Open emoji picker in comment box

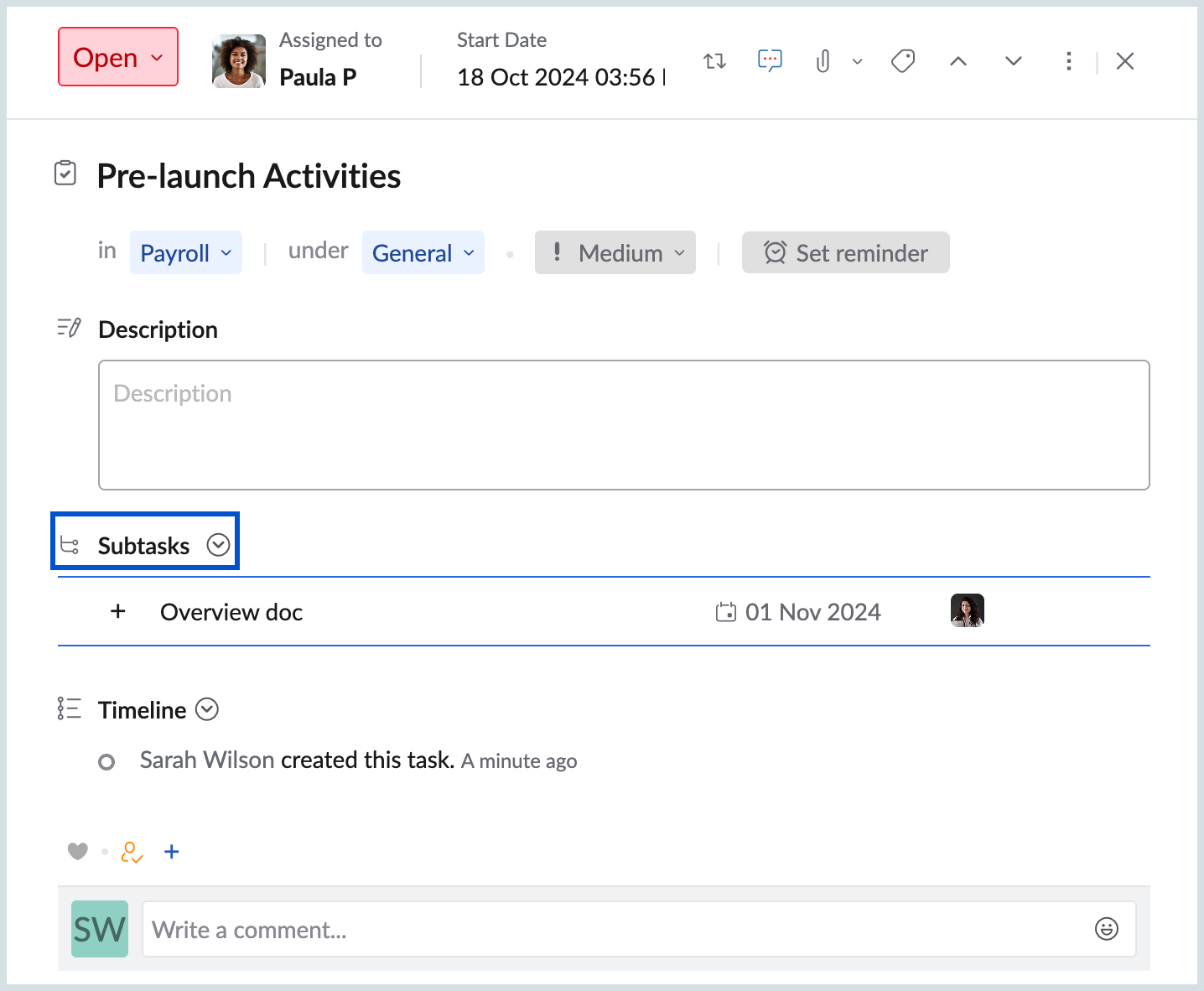pos(1107,929)
